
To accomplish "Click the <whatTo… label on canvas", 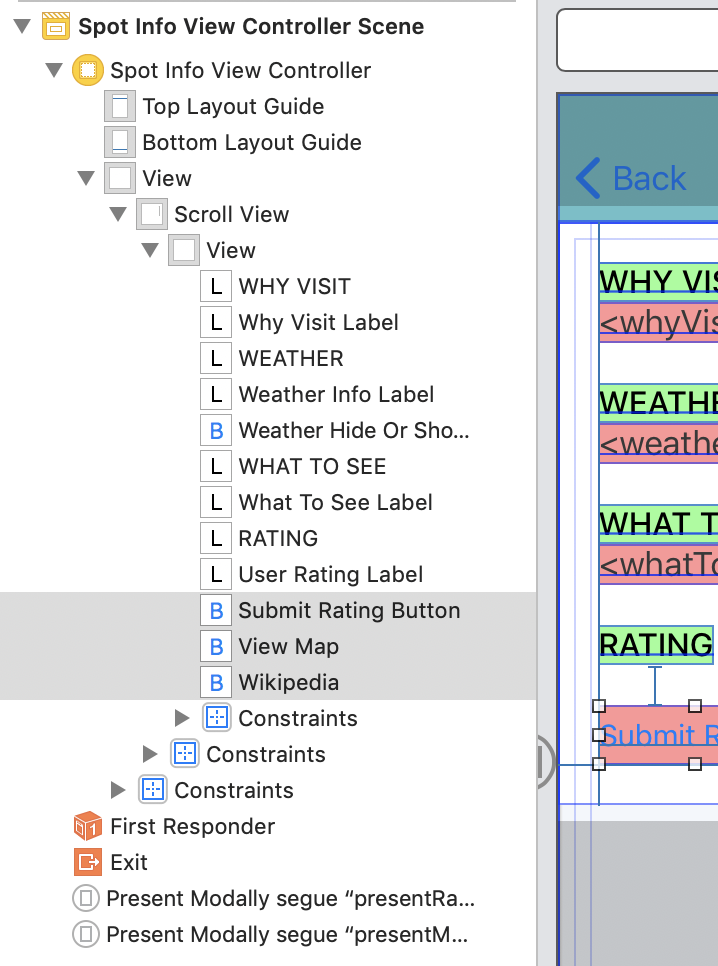I will 658,563.
